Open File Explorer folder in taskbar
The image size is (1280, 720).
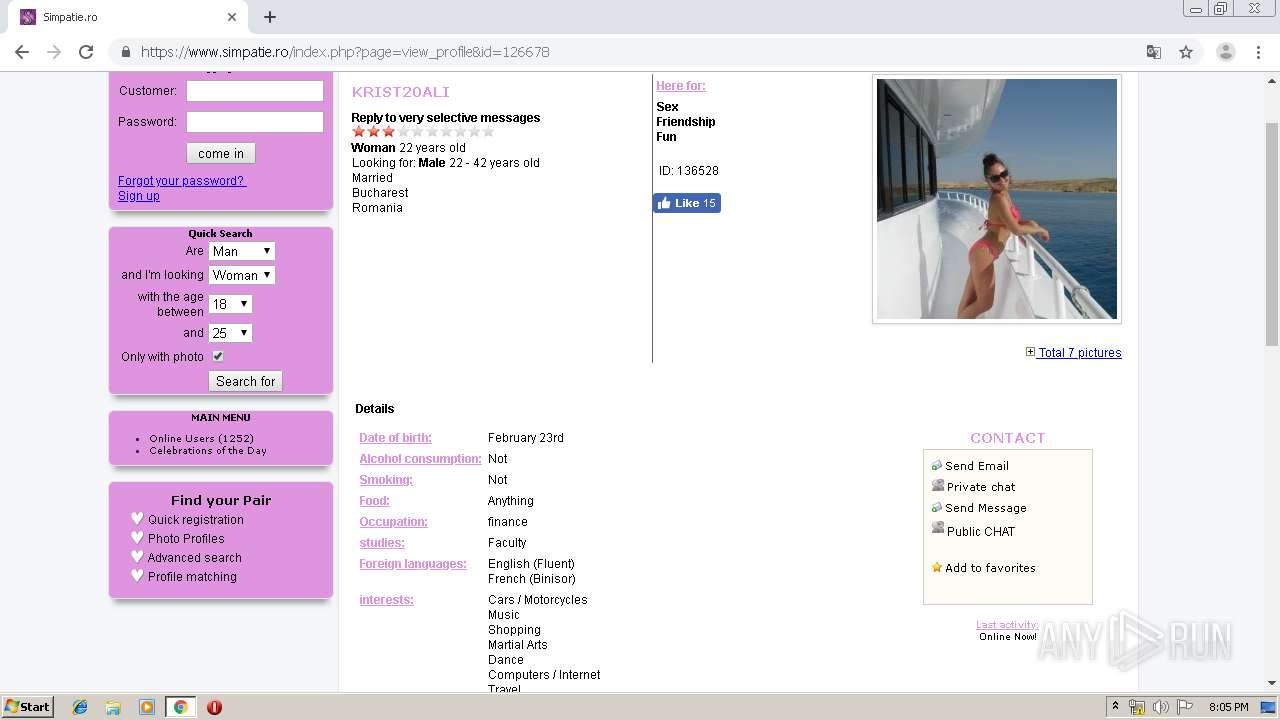click(113, 707)
